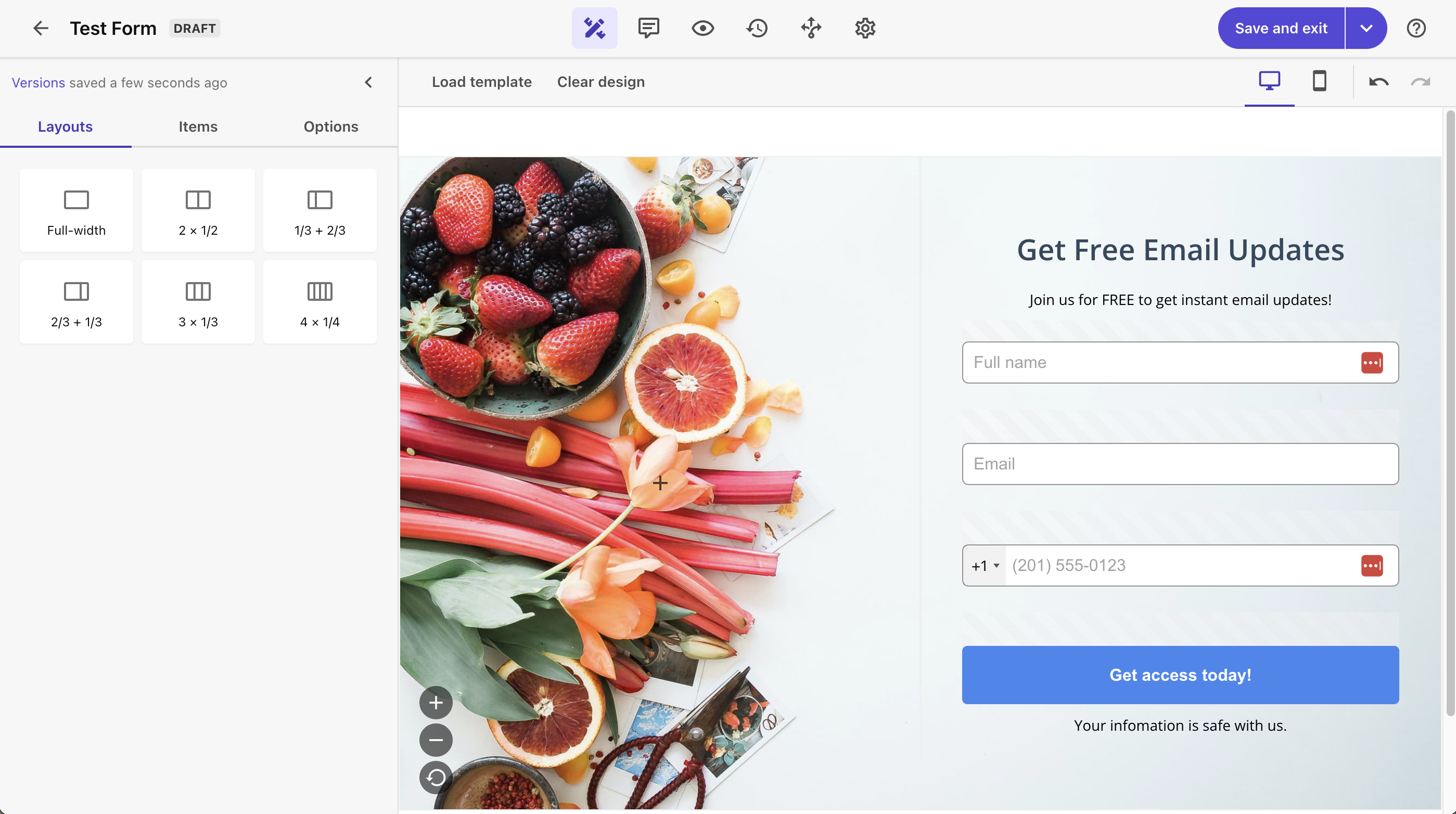Screen dimensions: 1456x814
Task: Click the Full name input field
Action: (x=1180, y=362)
